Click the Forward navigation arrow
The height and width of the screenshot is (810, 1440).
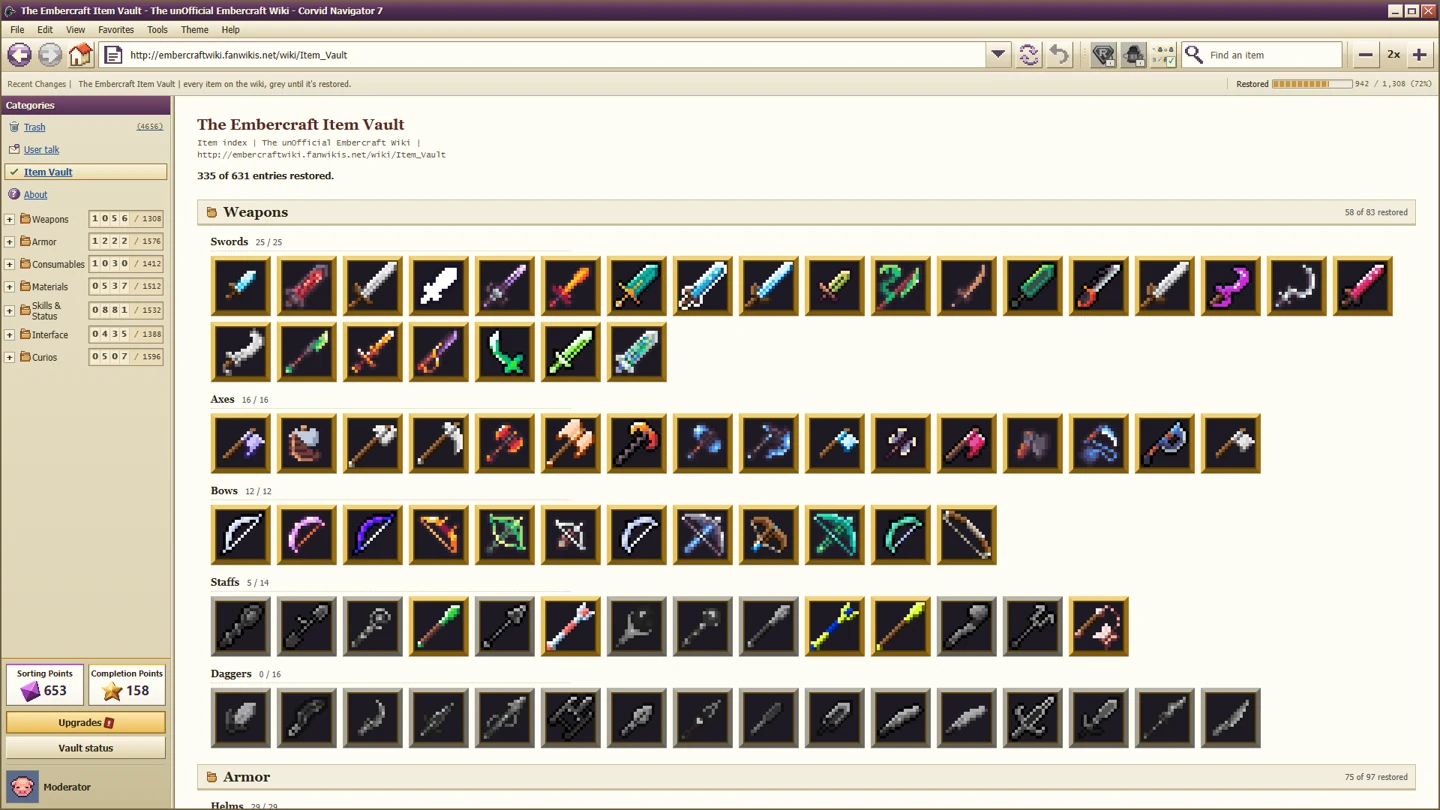[x=50, y=55]
